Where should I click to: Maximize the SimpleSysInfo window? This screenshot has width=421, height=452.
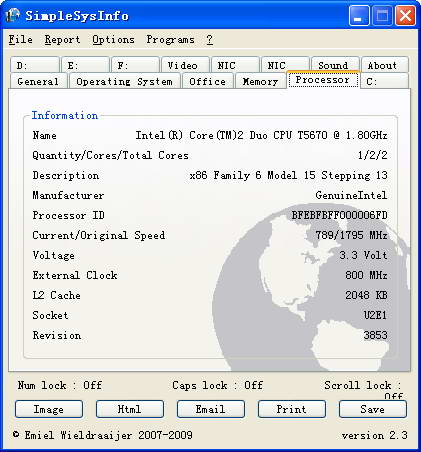pyautogui.click(x=382, y=16)
